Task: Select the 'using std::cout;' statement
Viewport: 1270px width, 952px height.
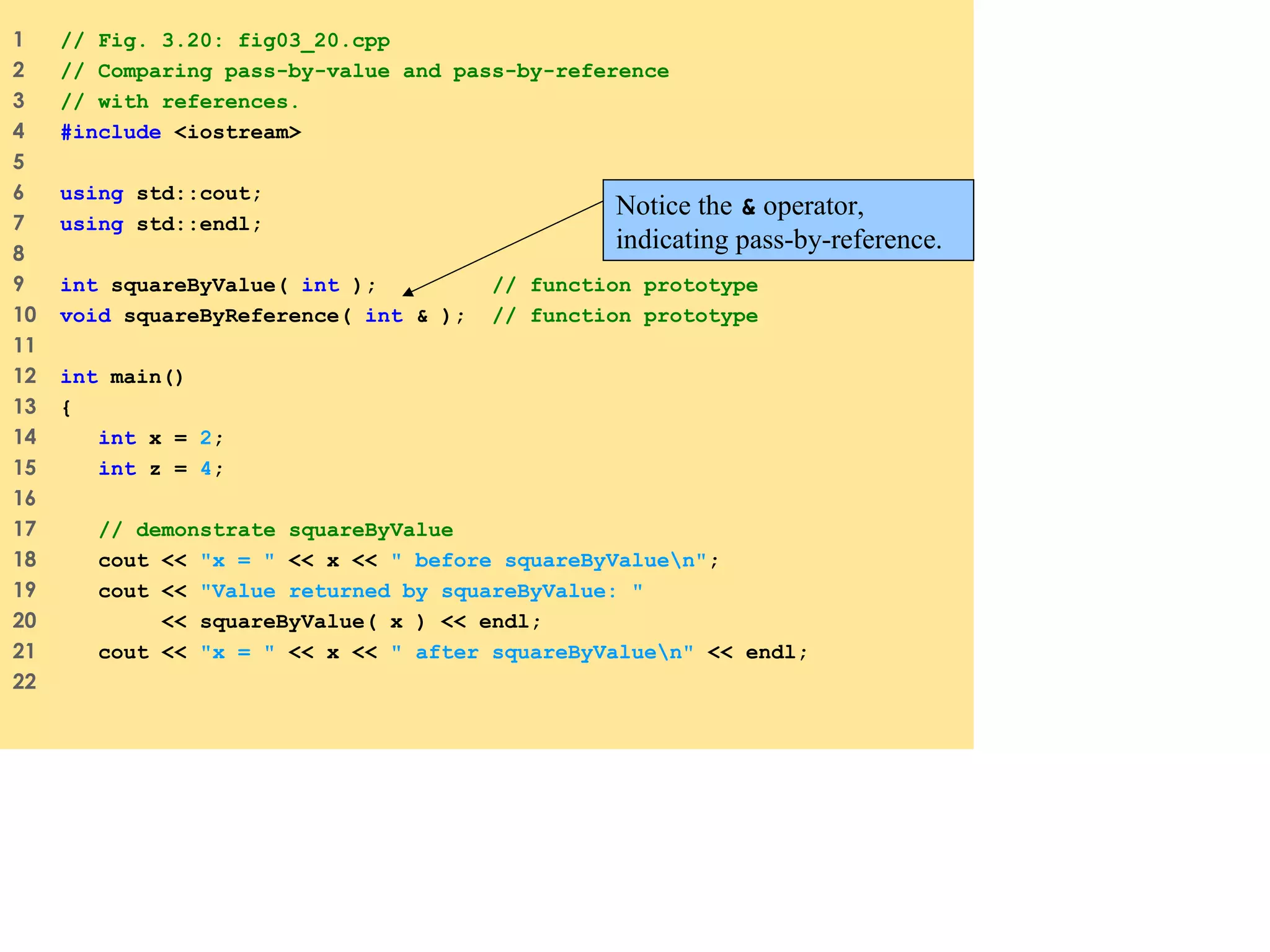Action: (x=161, y=193)
